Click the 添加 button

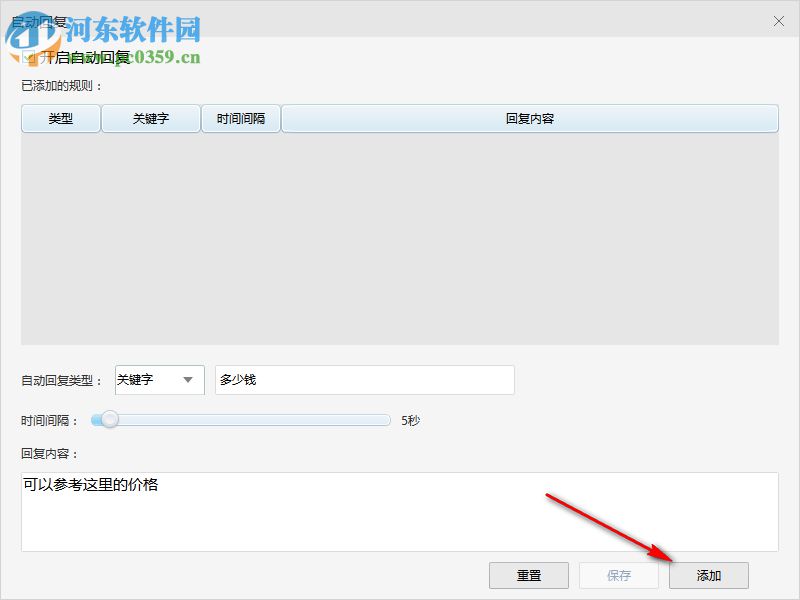[709, 576]
